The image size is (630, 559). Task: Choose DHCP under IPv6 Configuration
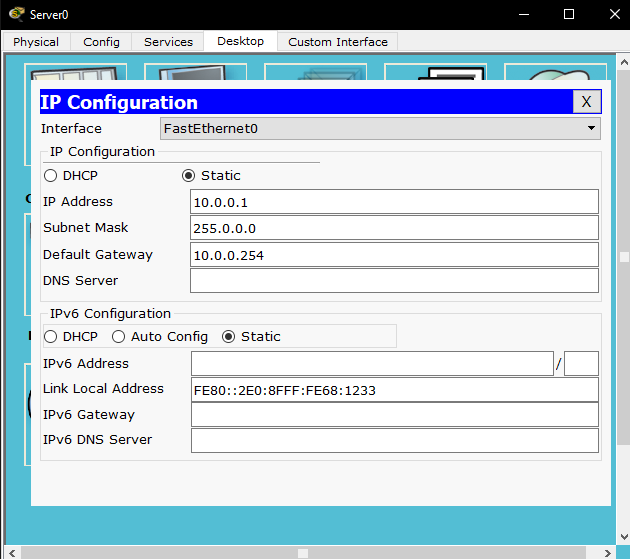tap(50, 337)
